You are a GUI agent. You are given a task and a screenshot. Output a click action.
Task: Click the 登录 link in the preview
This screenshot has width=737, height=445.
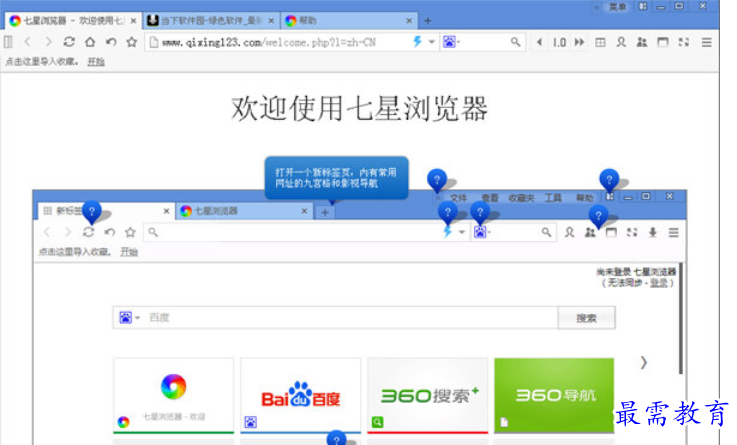tap(659, 282)
